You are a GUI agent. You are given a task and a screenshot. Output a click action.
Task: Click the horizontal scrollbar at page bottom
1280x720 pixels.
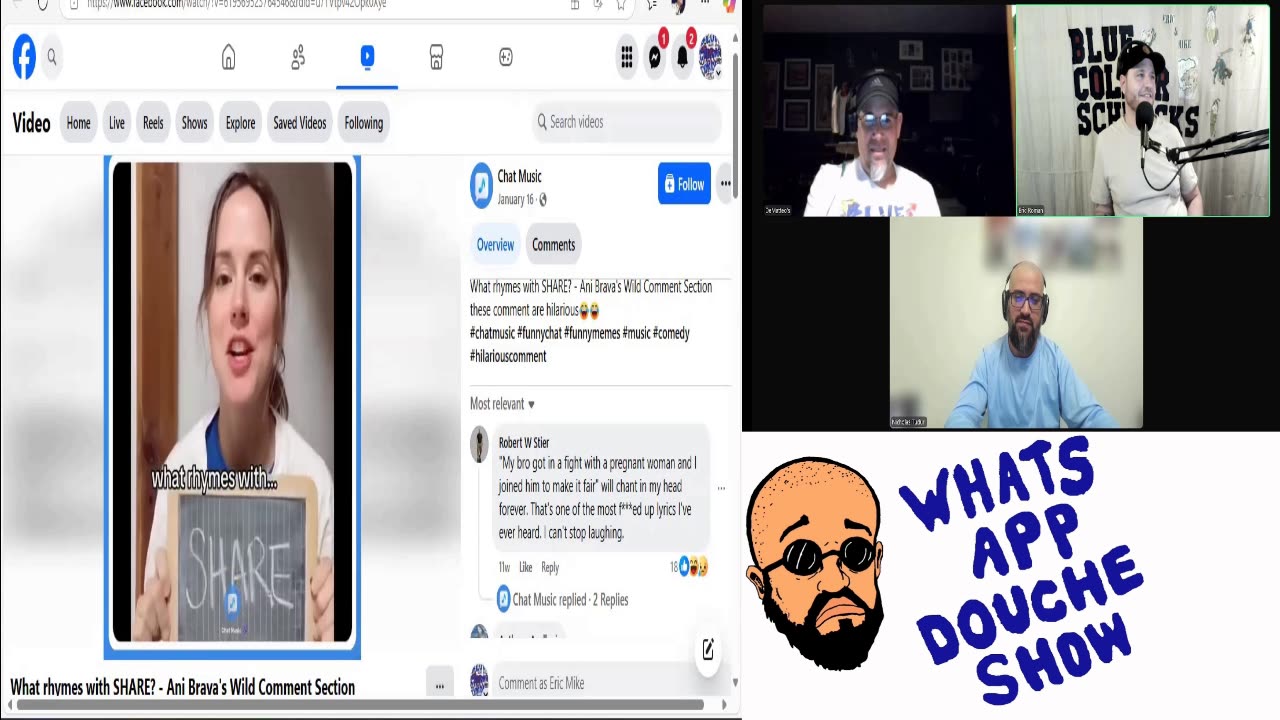tap(360, 706)
